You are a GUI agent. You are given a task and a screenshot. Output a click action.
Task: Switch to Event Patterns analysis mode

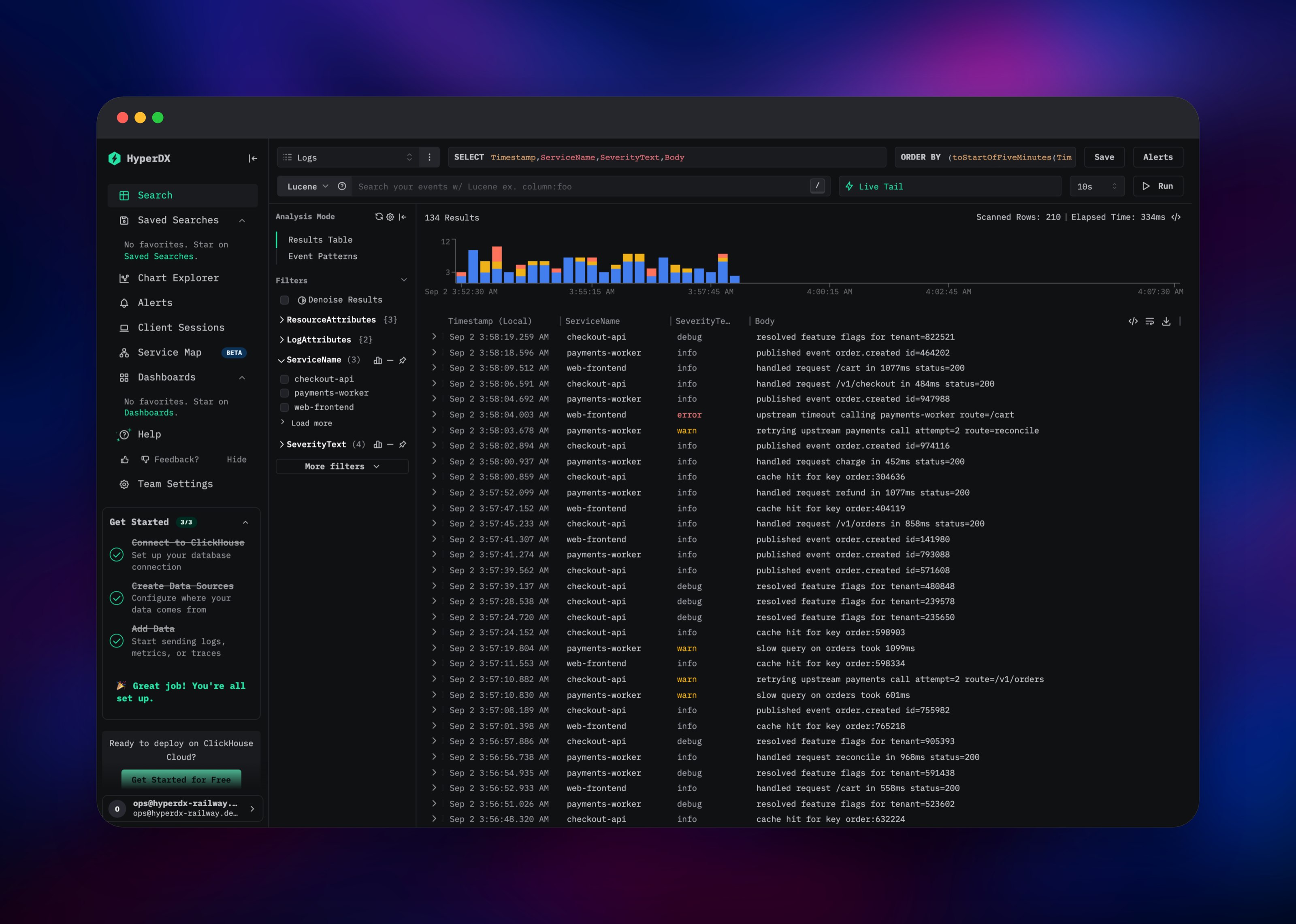[x=322, y=257]
